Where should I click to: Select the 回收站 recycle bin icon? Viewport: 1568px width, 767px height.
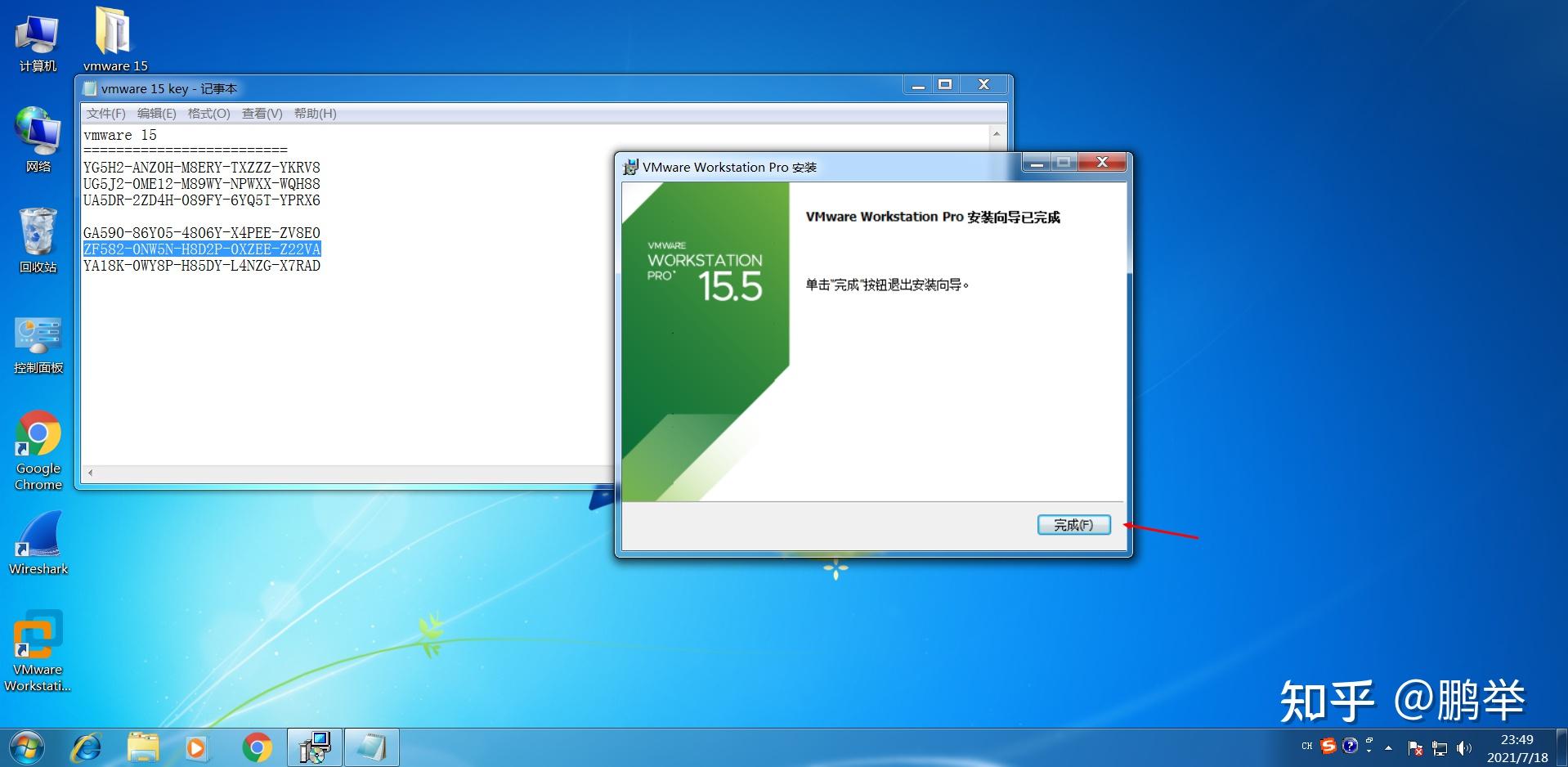[x=38, y=240]
